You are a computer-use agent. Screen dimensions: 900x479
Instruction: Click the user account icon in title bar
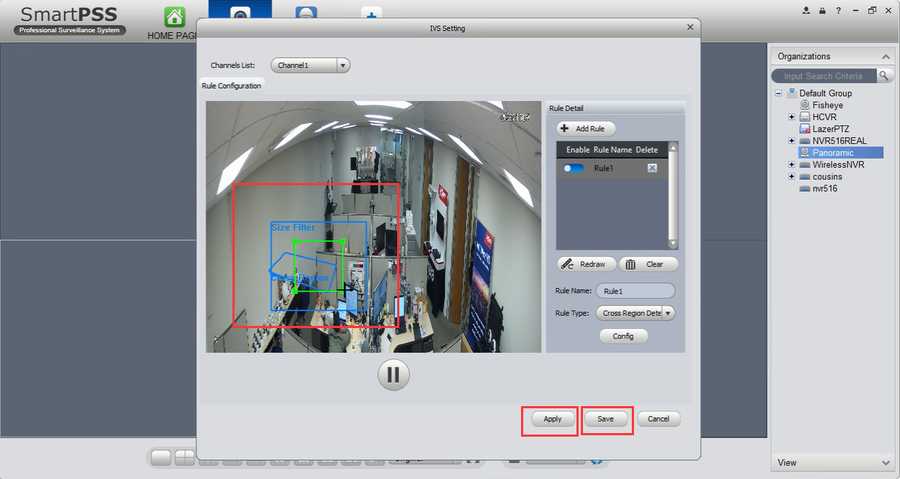tap(806, 10)
